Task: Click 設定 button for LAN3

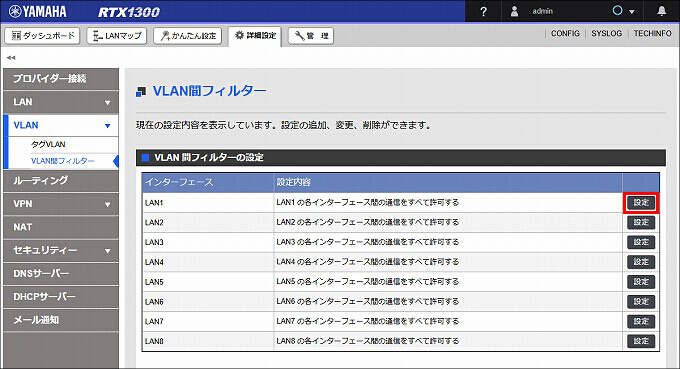Action: click(641, 242)
